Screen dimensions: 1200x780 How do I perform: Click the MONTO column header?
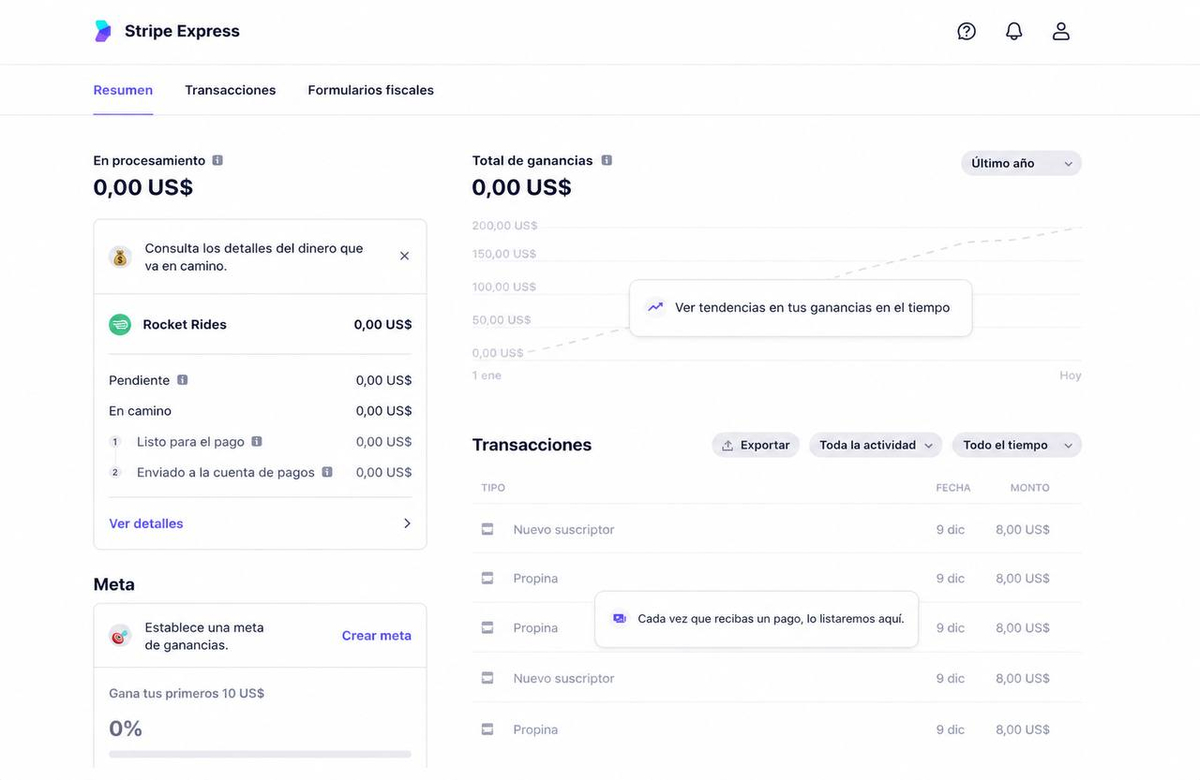[1030, 488]
